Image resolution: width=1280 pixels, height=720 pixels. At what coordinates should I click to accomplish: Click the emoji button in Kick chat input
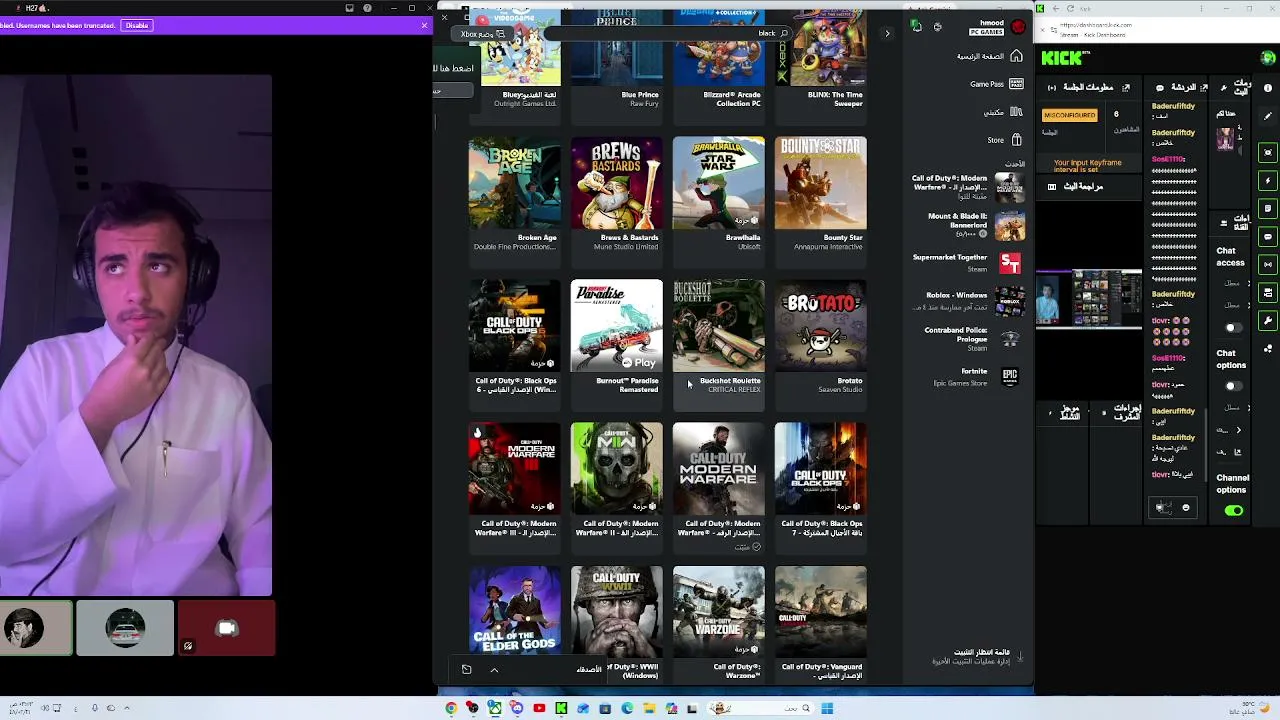coord(1186,508)
